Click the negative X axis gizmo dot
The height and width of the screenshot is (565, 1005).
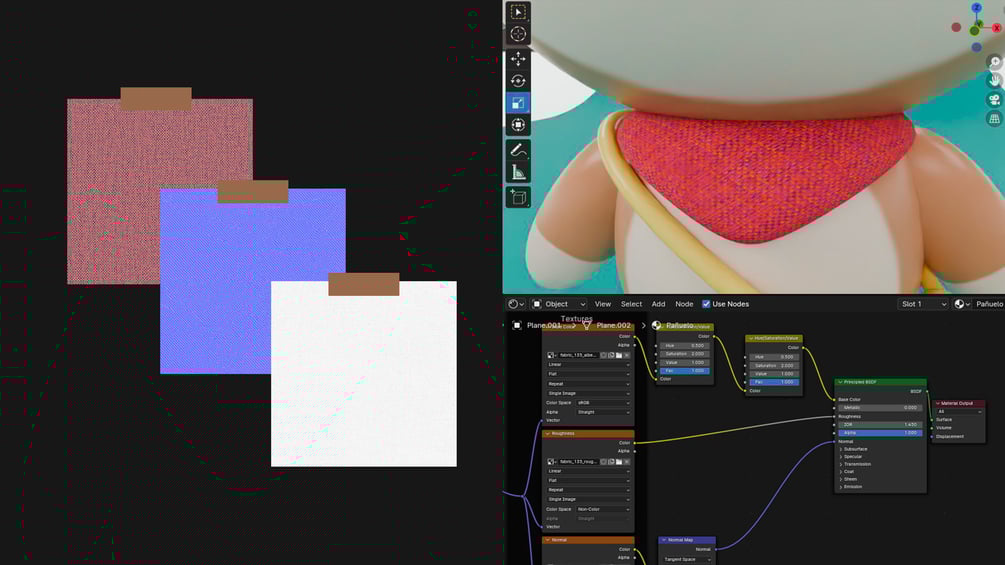[x=956, y=28]
